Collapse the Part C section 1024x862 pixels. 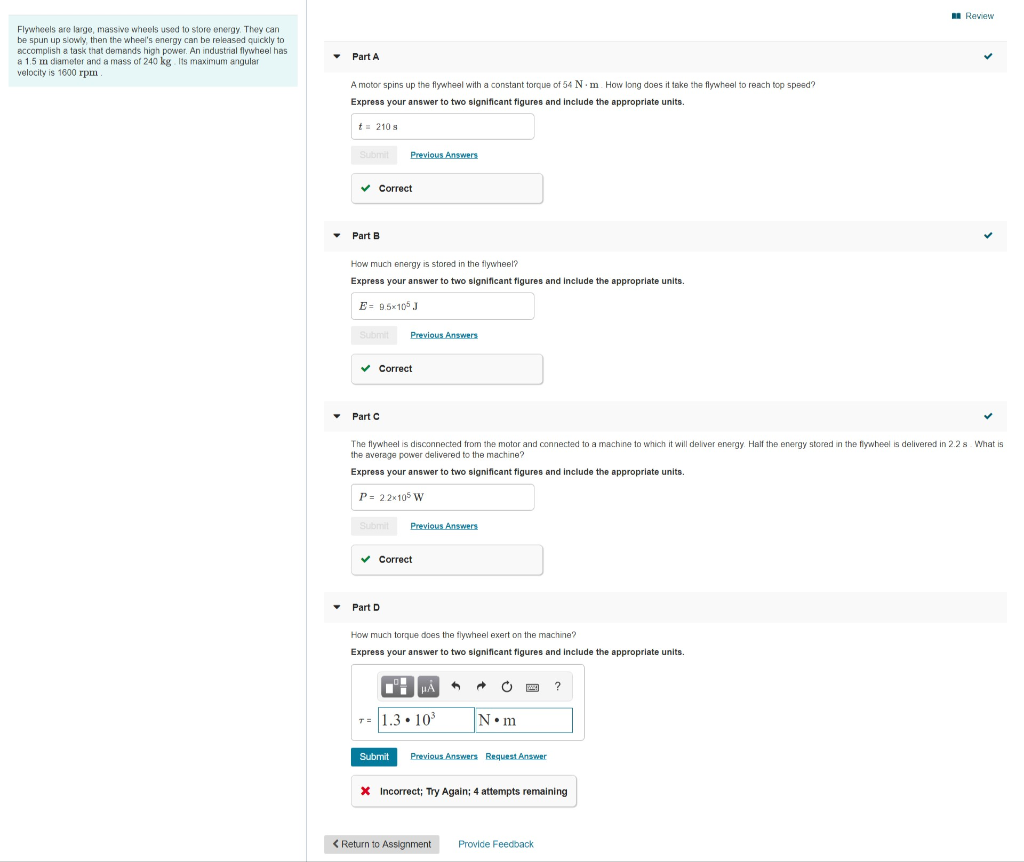click(337, 417)
